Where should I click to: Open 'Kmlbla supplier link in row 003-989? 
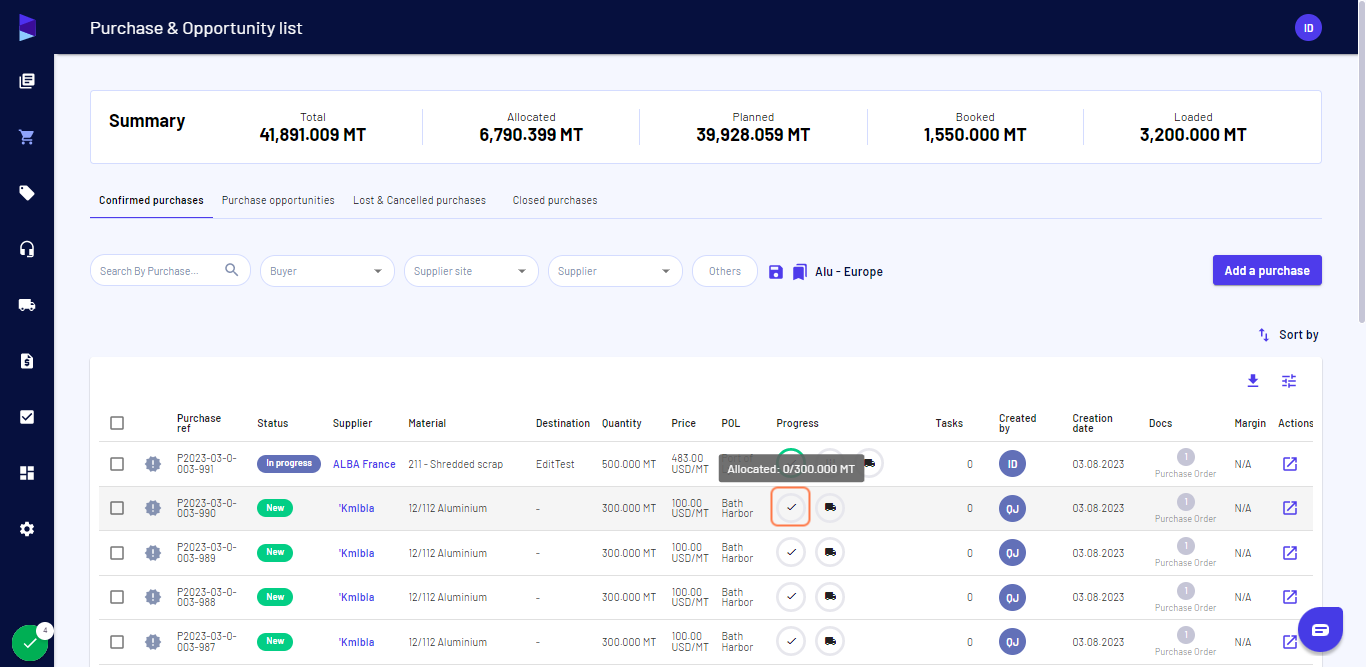coord(356,553)
